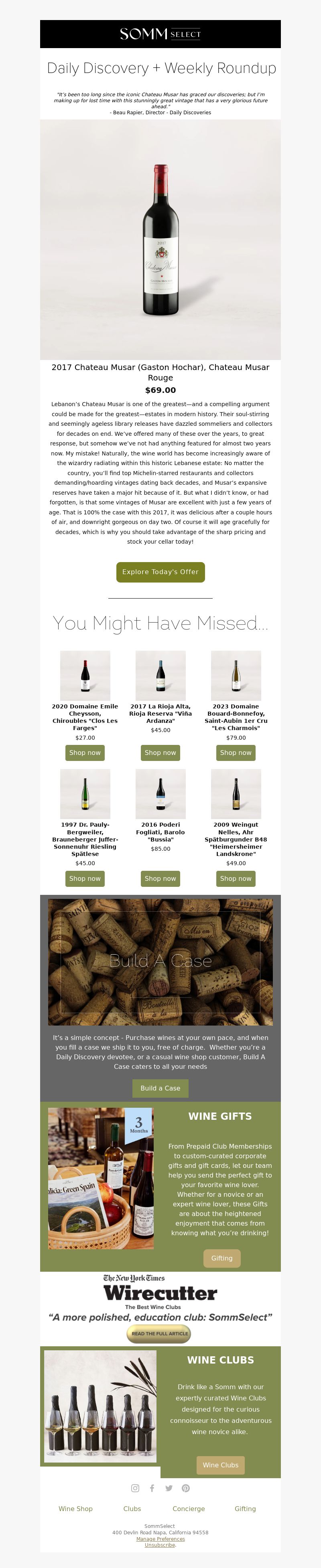Image resolution: width=321 pixels, height=1568 pixels.
Task: Click Explore Today's Offer button
Action: [160, 572]
